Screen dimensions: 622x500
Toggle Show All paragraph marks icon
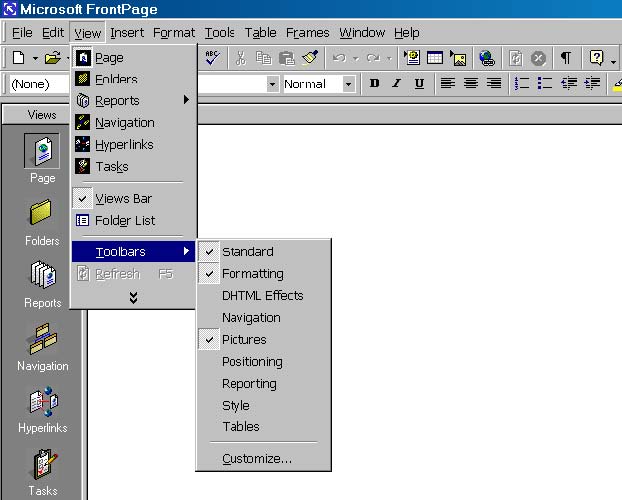click(566, 58)
